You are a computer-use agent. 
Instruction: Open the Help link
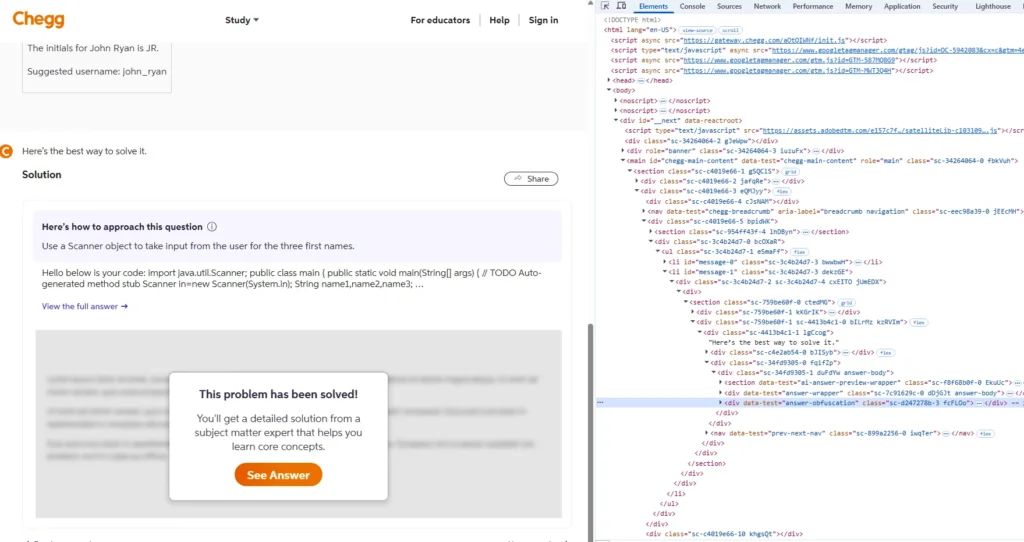pos(500,20)
